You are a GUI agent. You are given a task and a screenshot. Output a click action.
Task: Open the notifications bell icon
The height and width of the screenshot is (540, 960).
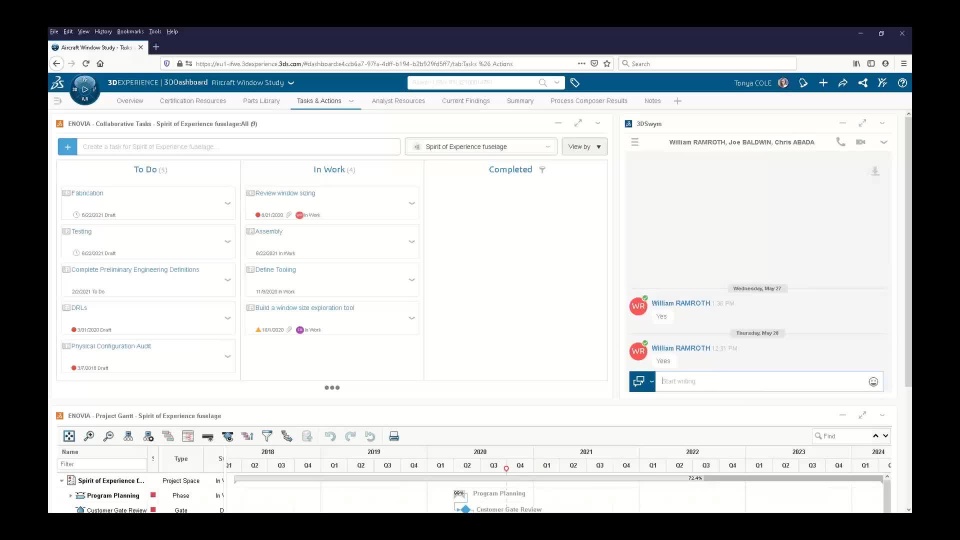(x=803, y=83)
